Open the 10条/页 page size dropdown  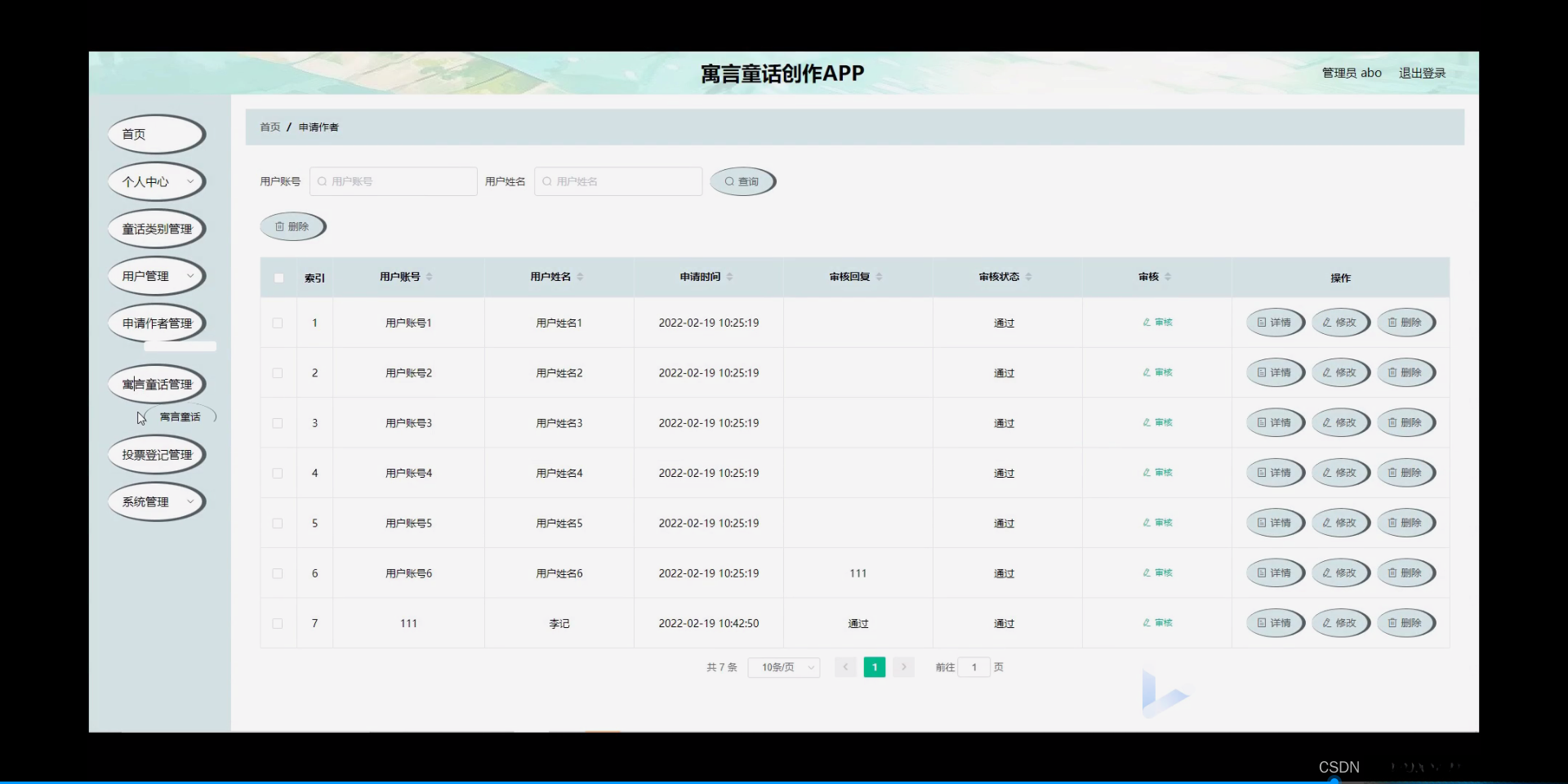782,666
